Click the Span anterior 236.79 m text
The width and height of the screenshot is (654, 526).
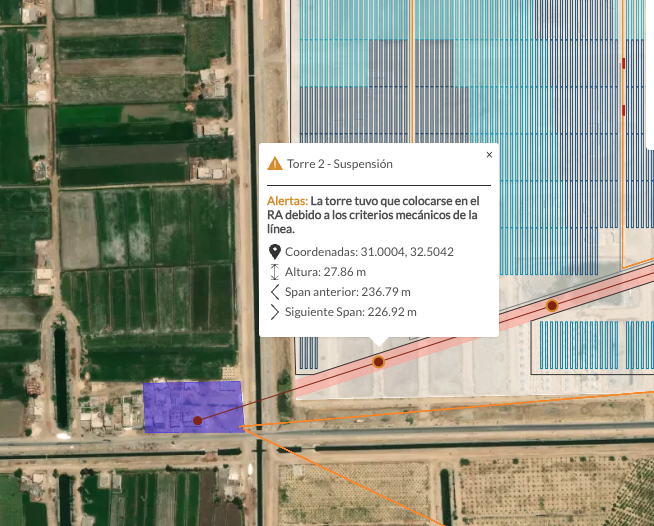(347, 292)
